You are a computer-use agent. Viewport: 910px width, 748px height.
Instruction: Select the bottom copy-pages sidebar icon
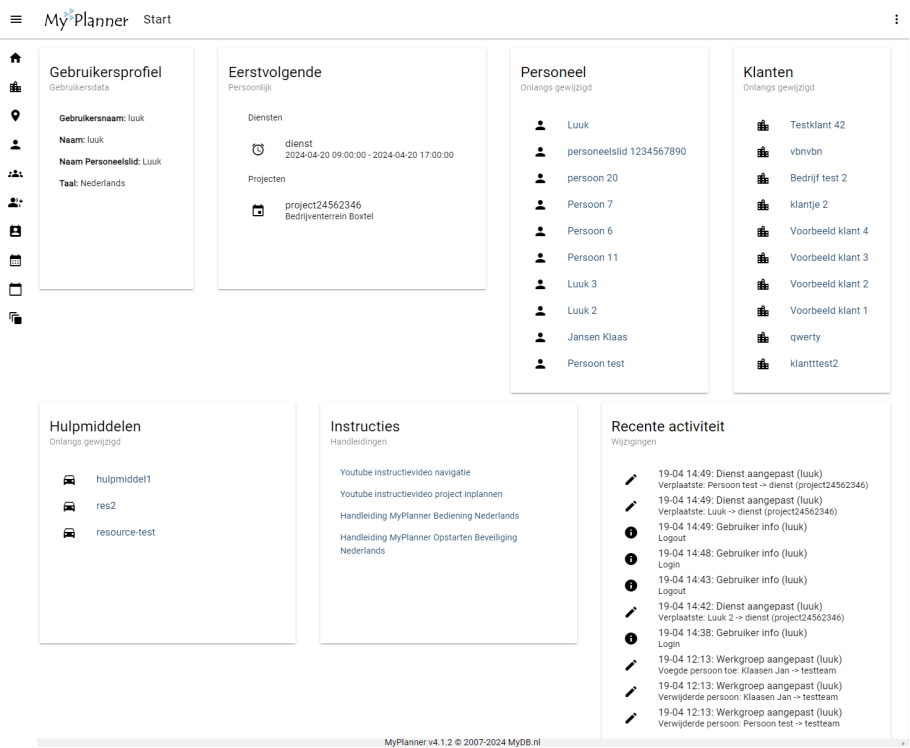15,319
